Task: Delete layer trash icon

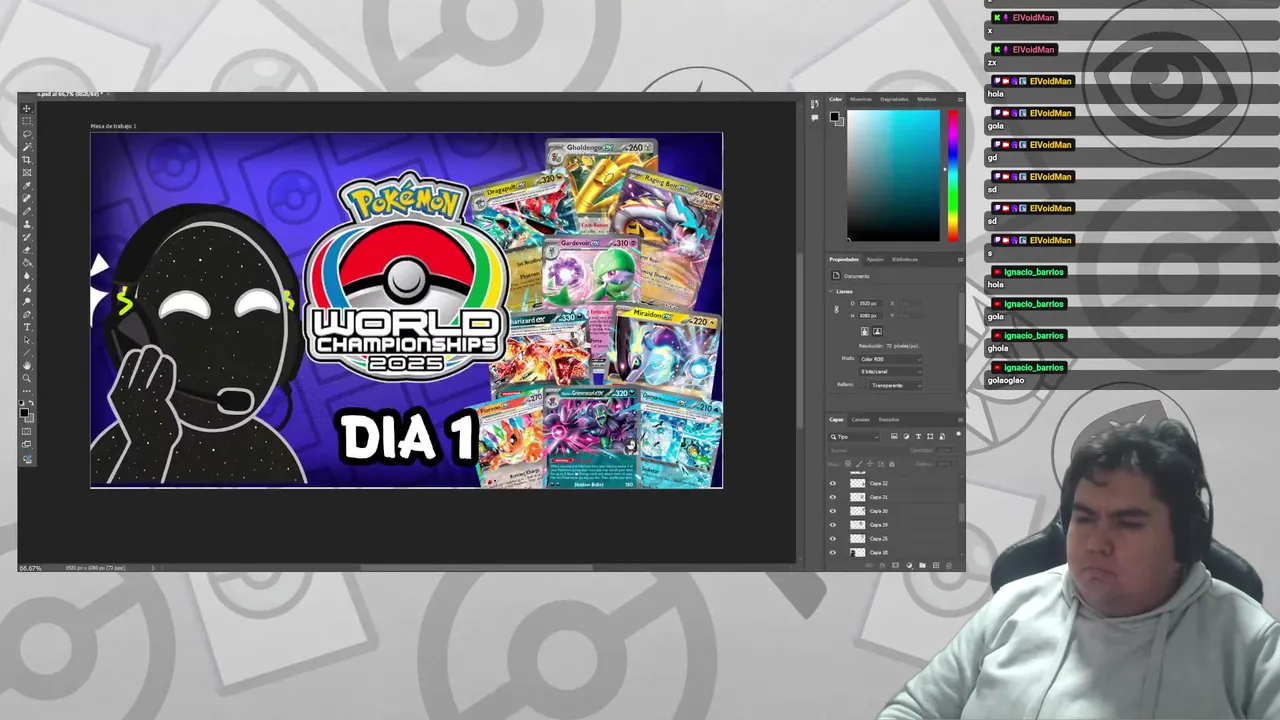Action: (949, 565)
